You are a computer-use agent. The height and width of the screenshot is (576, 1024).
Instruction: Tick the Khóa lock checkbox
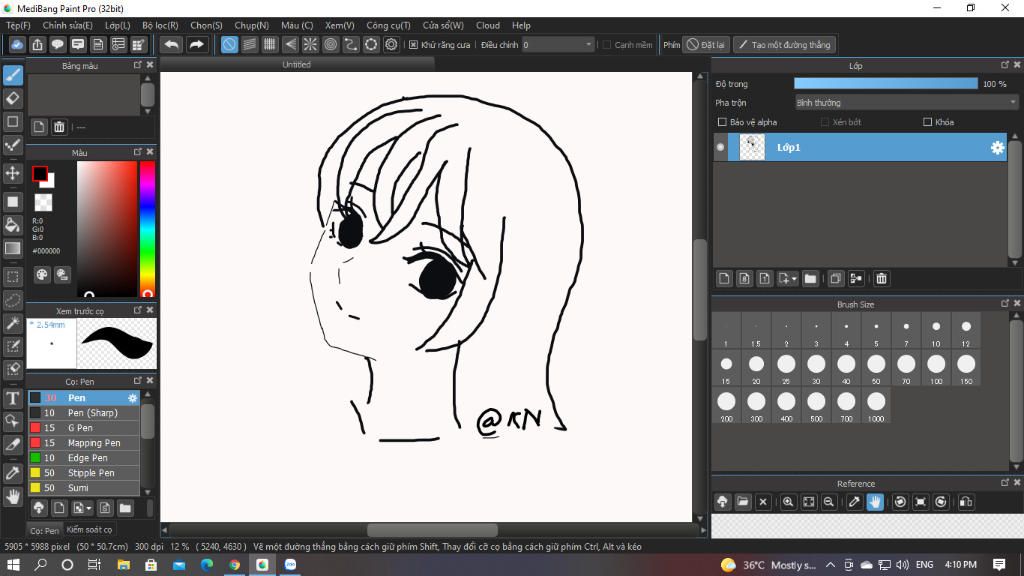pyautogui.click(x=927, y=122)
